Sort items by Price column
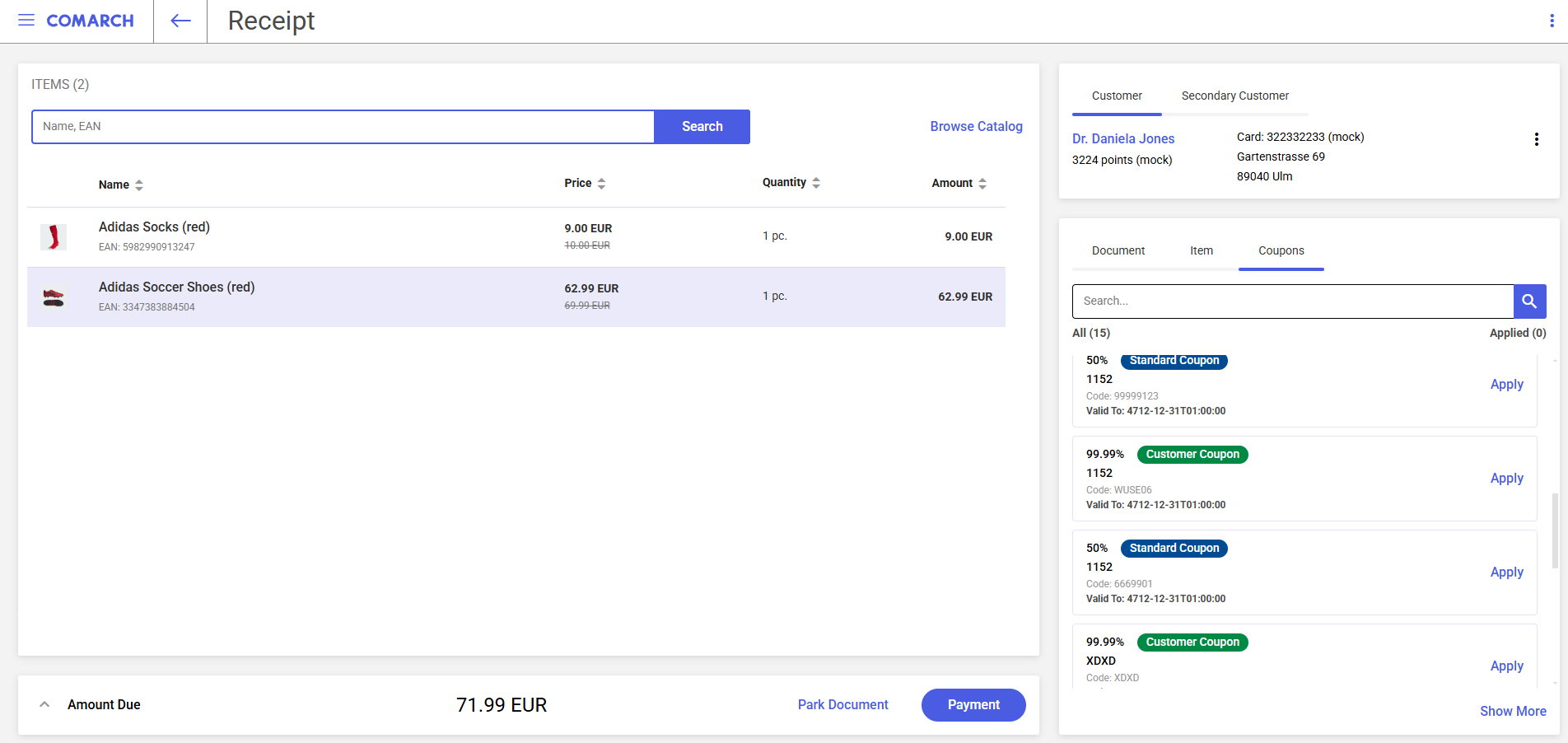The width and height of the screenshot is (1568, 743). click(585, 183)
